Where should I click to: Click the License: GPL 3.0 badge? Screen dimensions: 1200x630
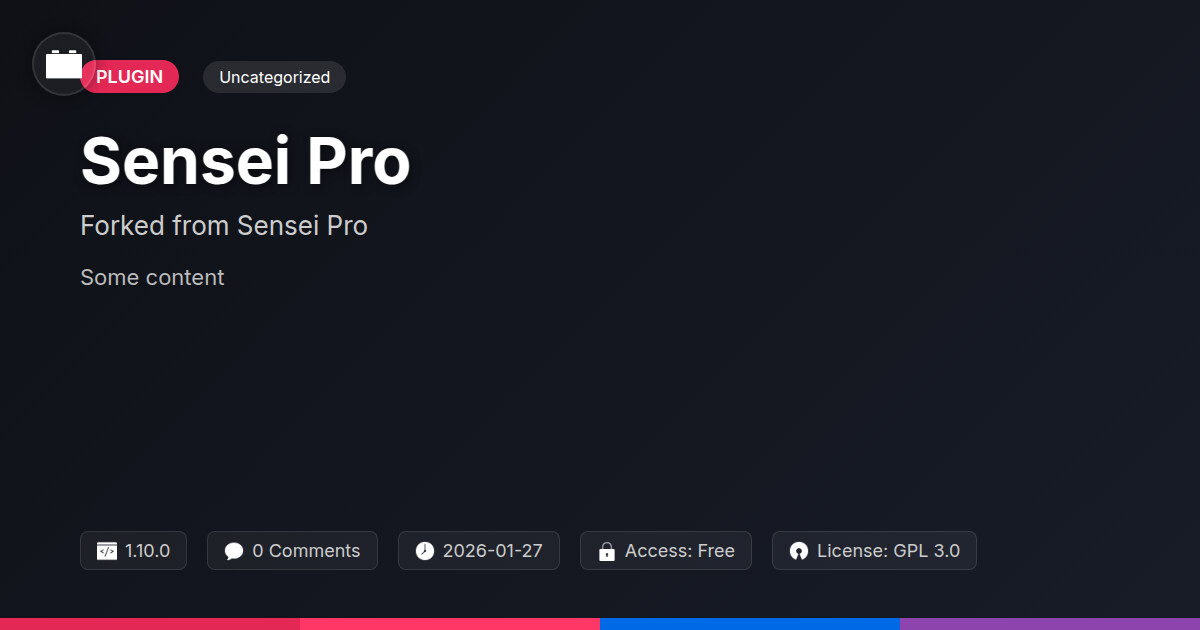pyautogui.click(x=874, y=551)
